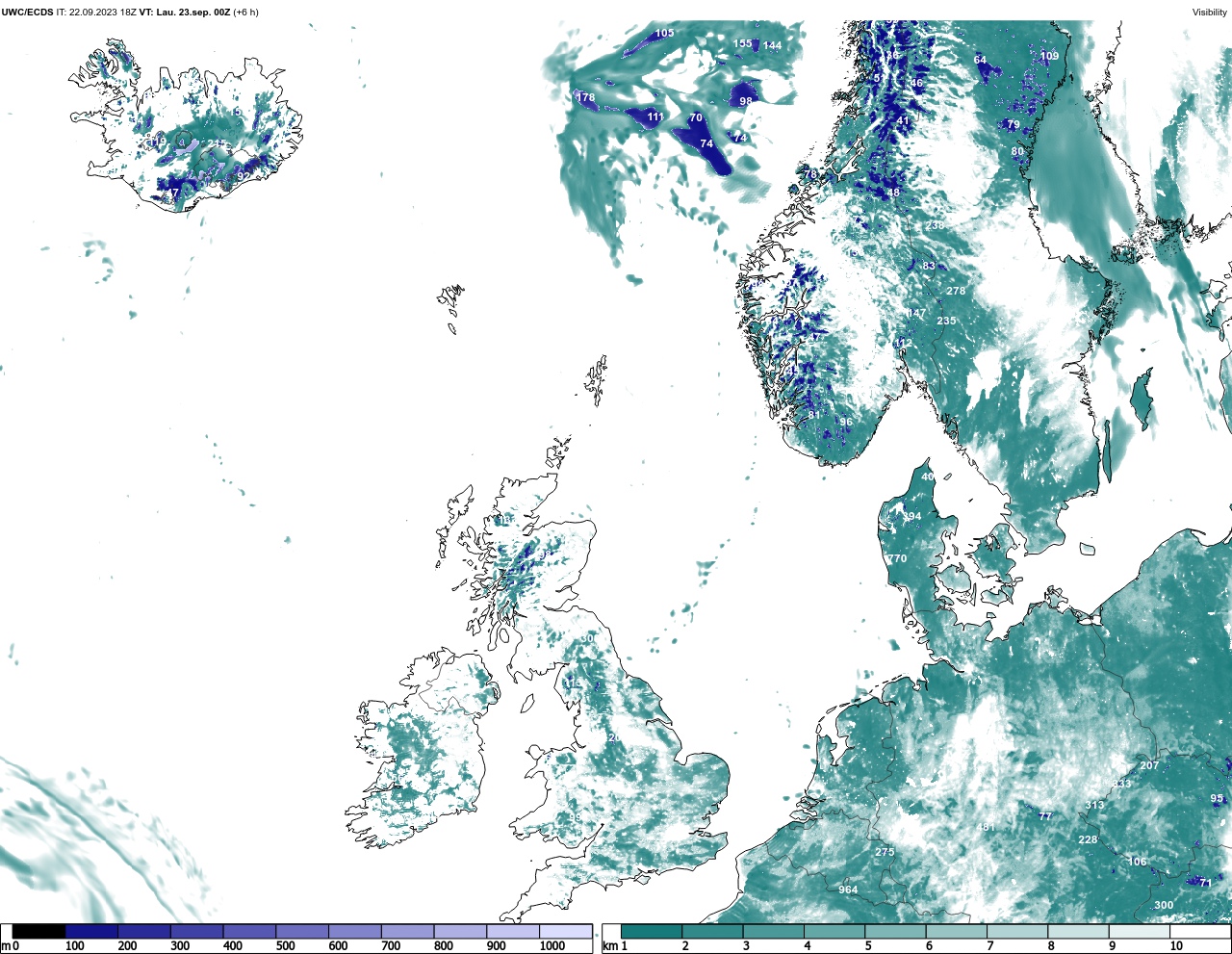
Task: Click the '144' visibility value on the map
Action: pyautogui.click(x=772, y=45)
